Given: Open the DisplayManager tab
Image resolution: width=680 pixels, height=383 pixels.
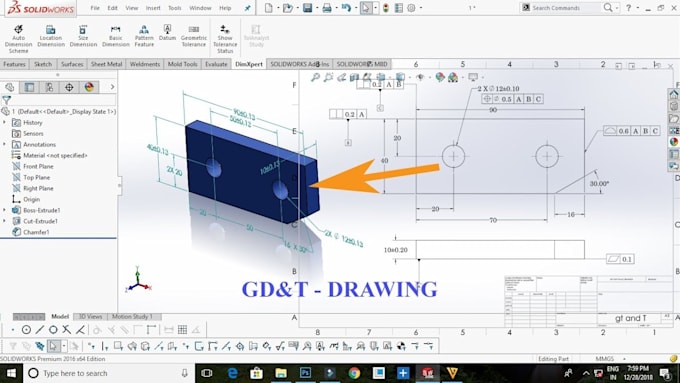Looking at the screenshot, I should 89,87.
